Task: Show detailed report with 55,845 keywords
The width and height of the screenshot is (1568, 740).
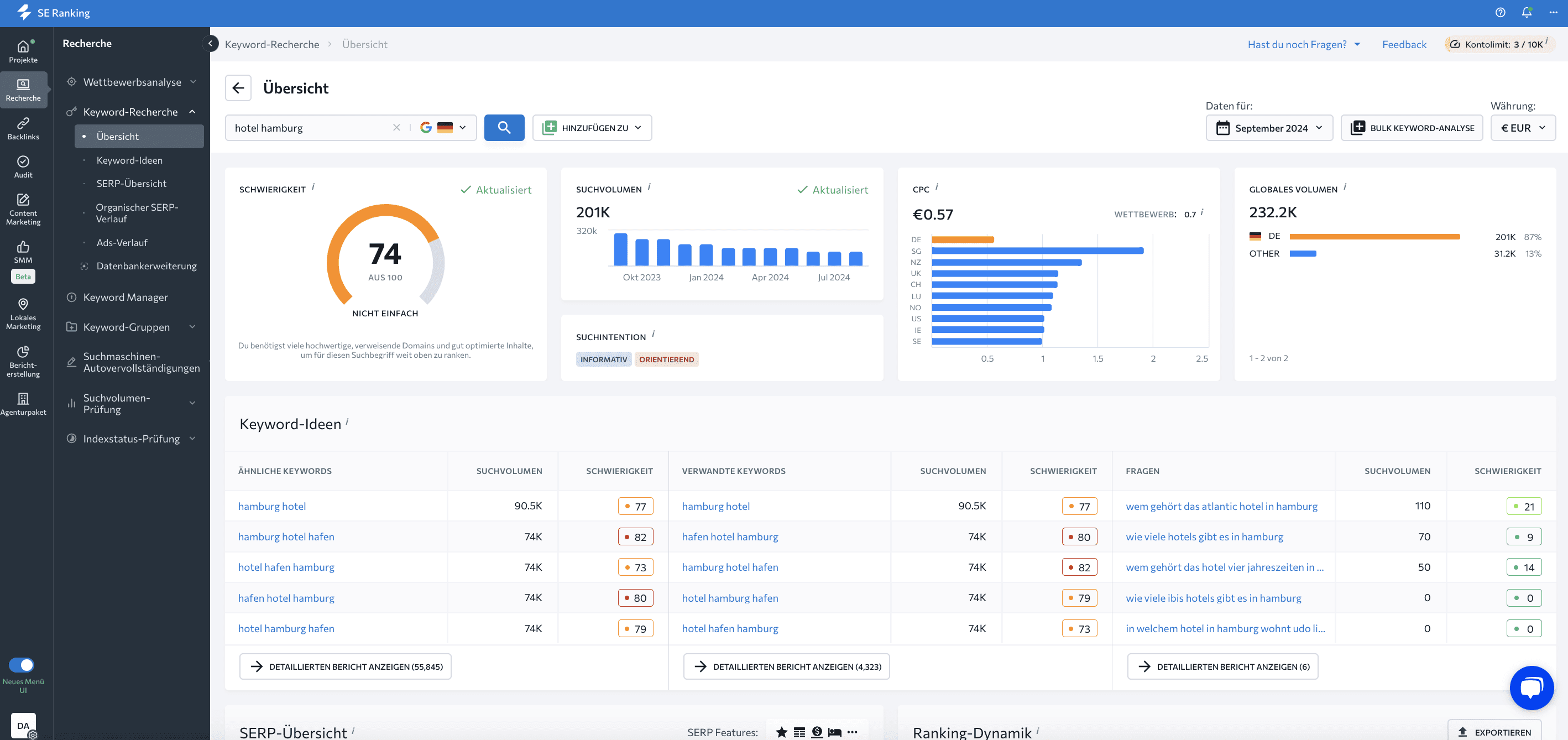Action: coord(346,666)
